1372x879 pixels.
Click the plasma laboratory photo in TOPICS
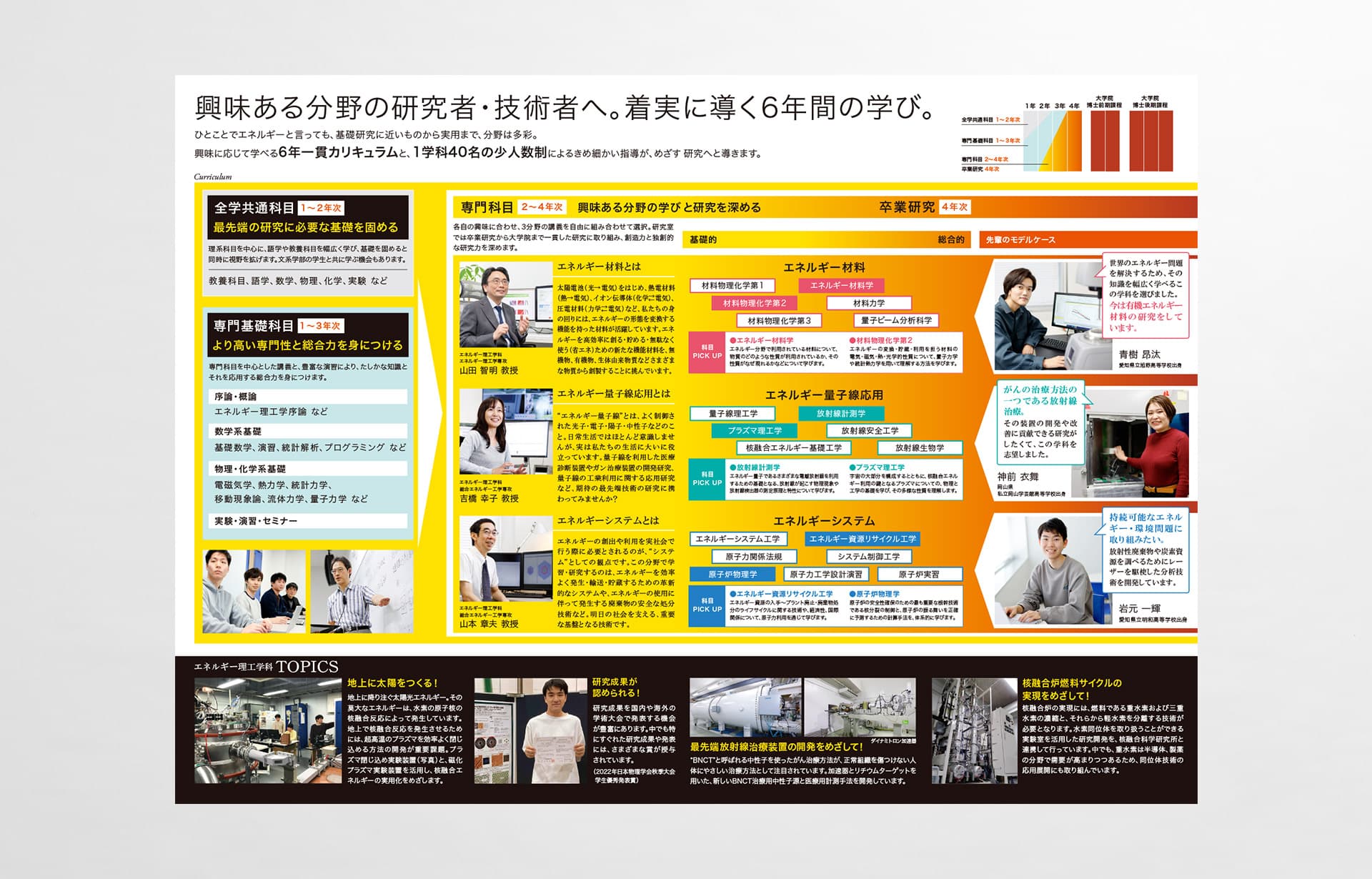tap(268, 731)
